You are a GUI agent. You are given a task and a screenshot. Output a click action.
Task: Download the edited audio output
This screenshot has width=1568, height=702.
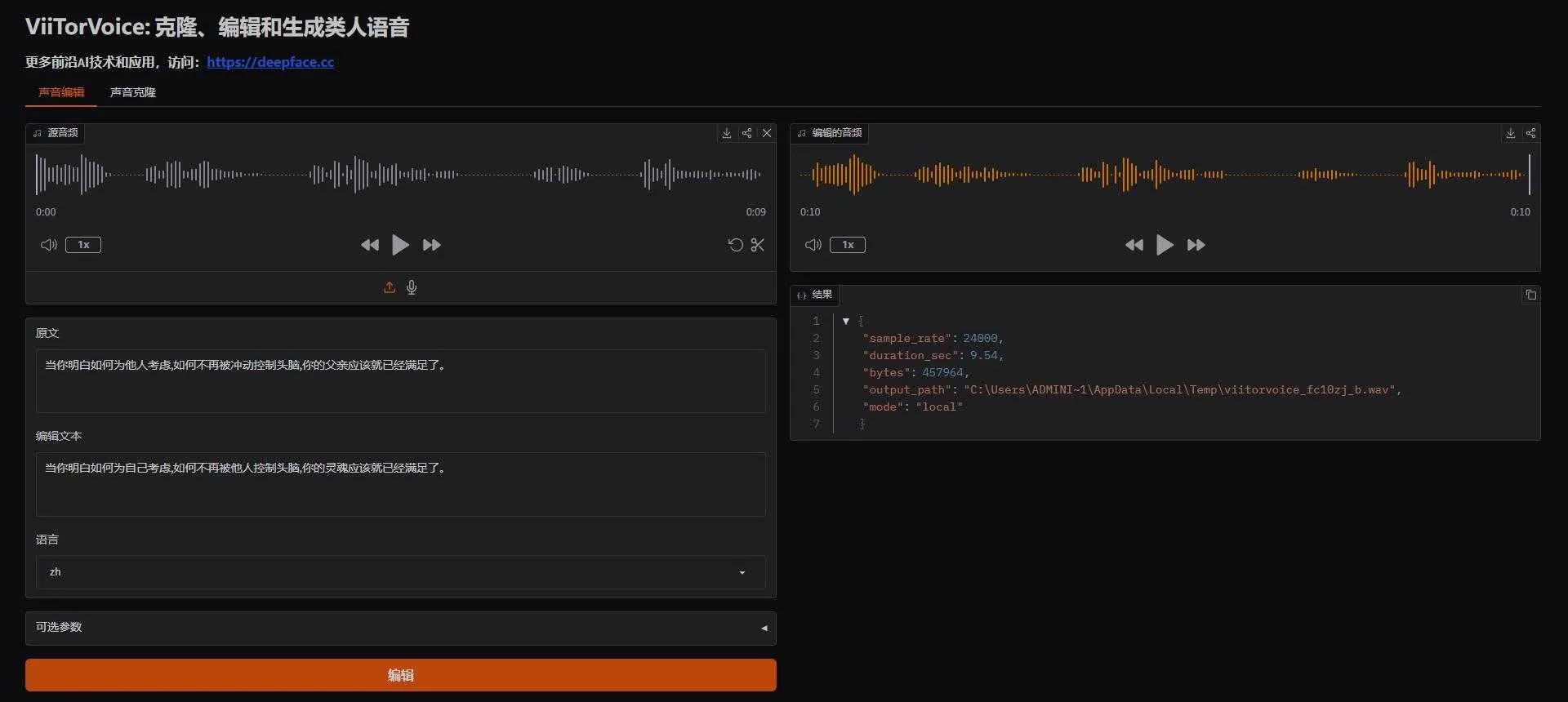click(1511, 133)
